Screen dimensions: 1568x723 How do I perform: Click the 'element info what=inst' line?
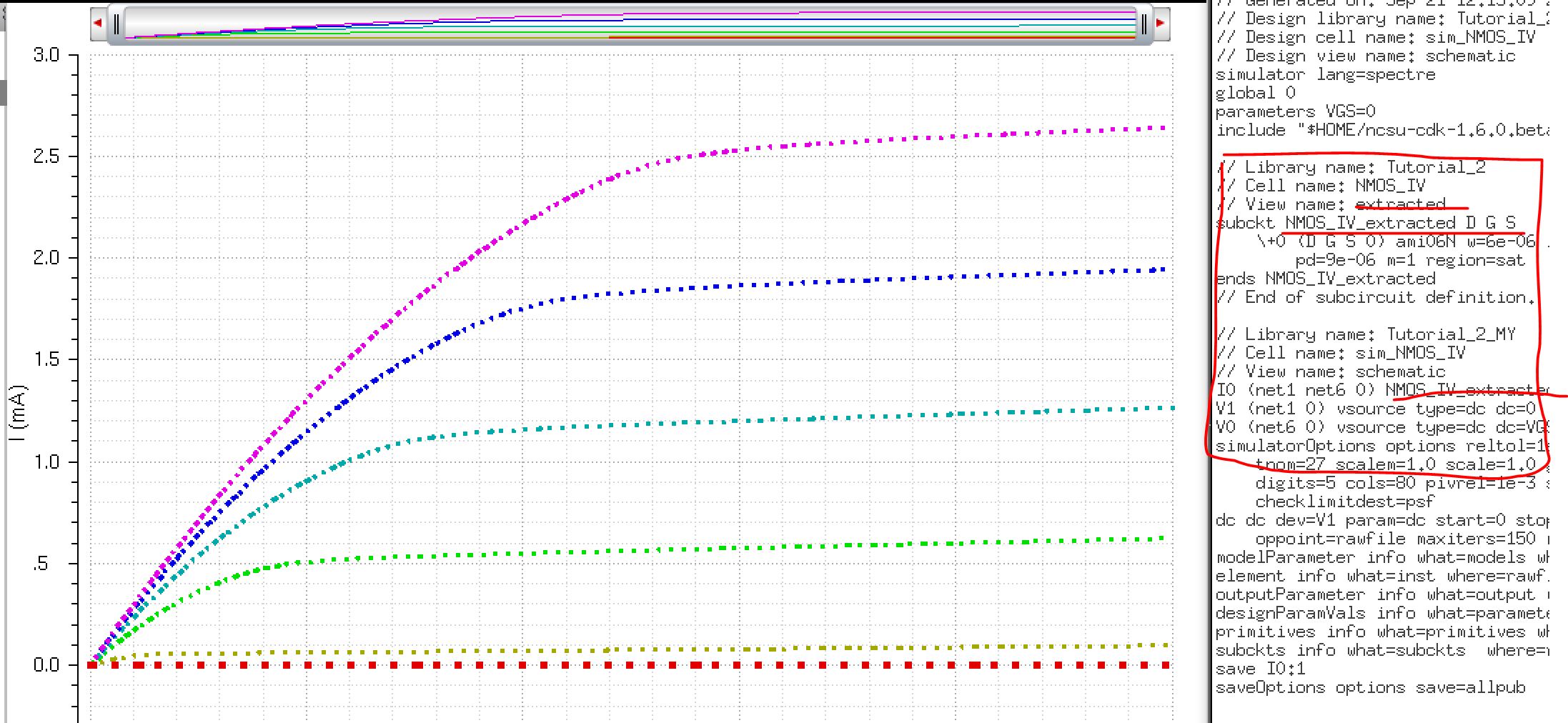[1382, 577]
